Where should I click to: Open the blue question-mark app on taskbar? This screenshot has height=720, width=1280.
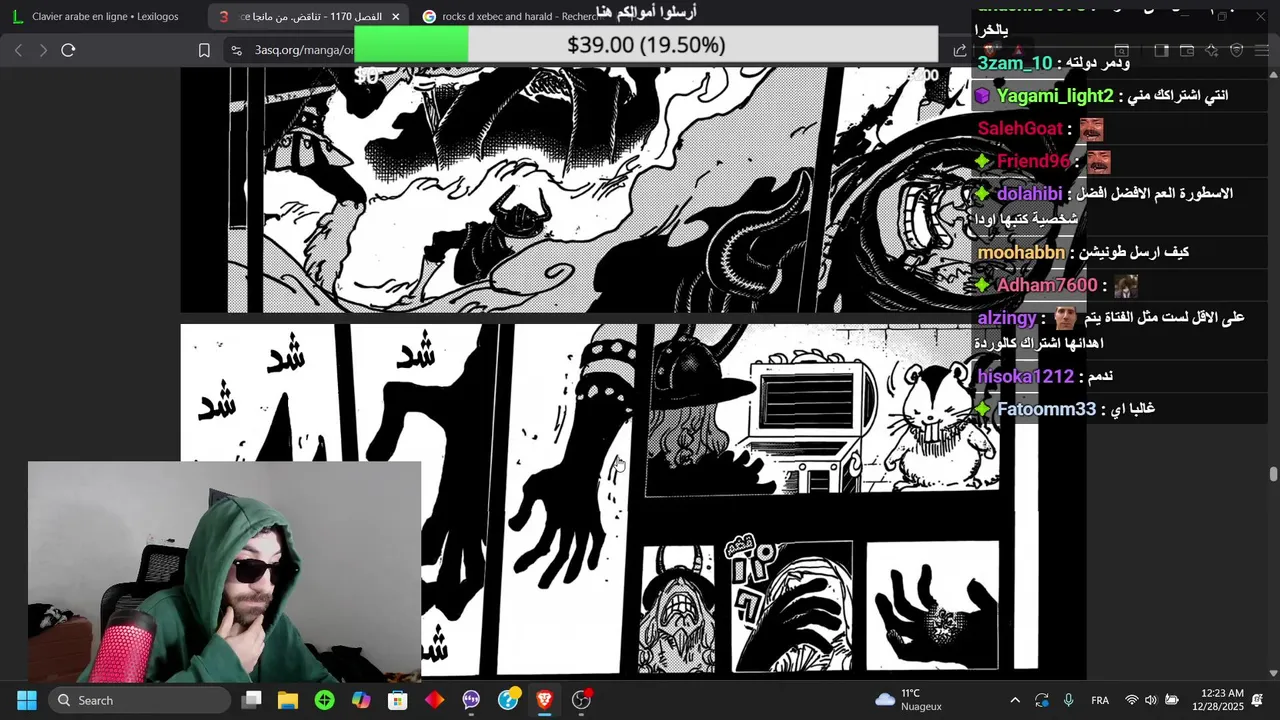point(508,699)
